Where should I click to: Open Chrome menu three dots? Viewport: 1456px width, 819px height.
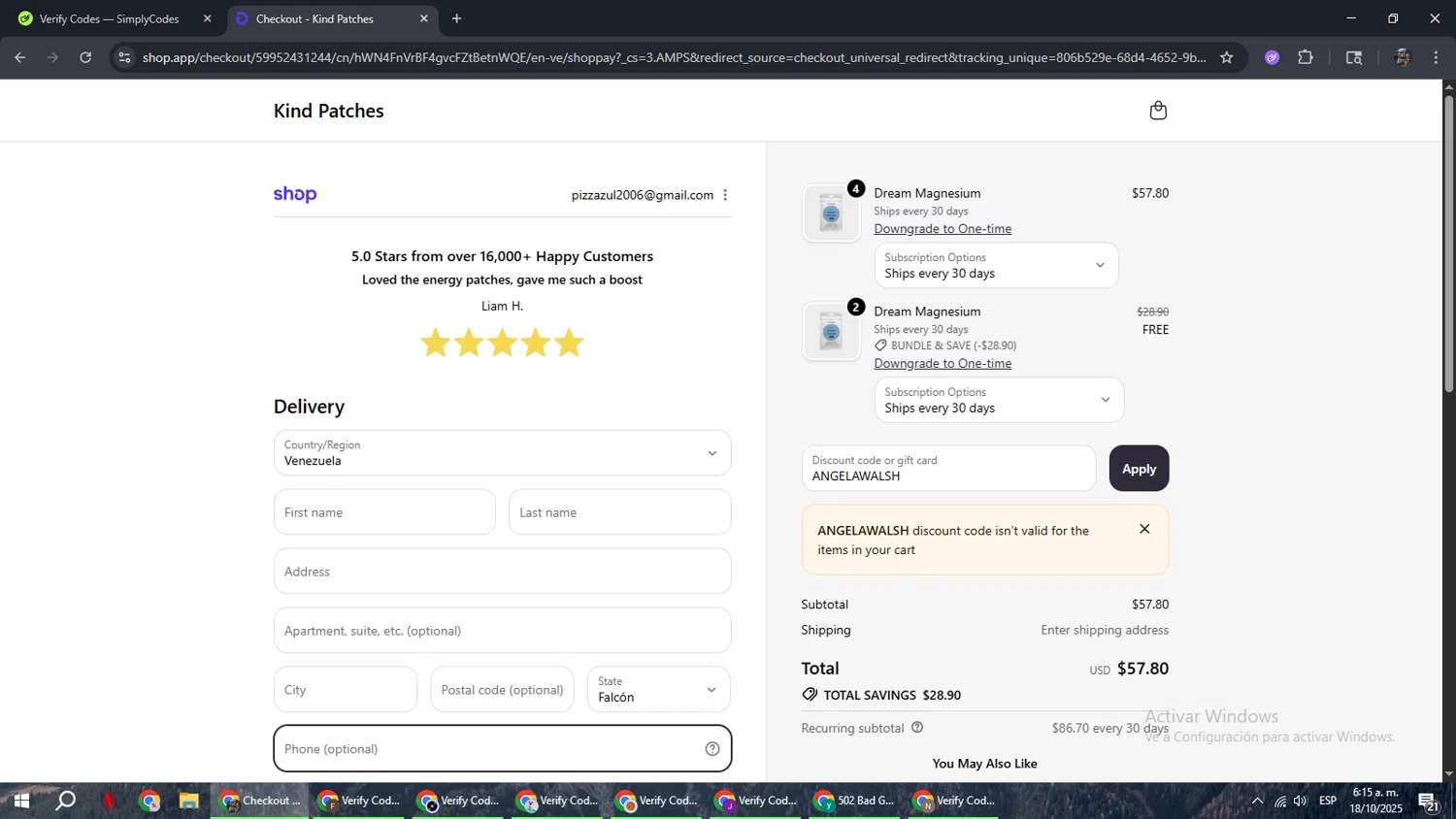1436,57
